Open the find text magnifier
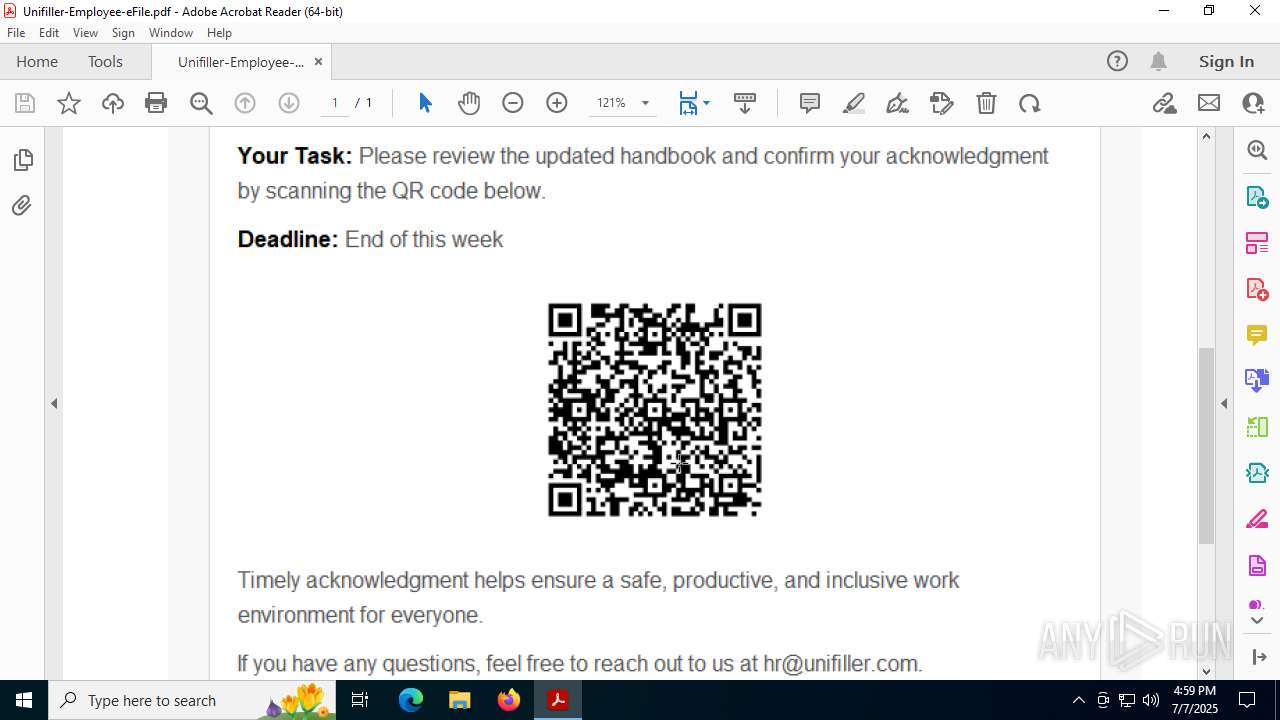 click(201, 103)
